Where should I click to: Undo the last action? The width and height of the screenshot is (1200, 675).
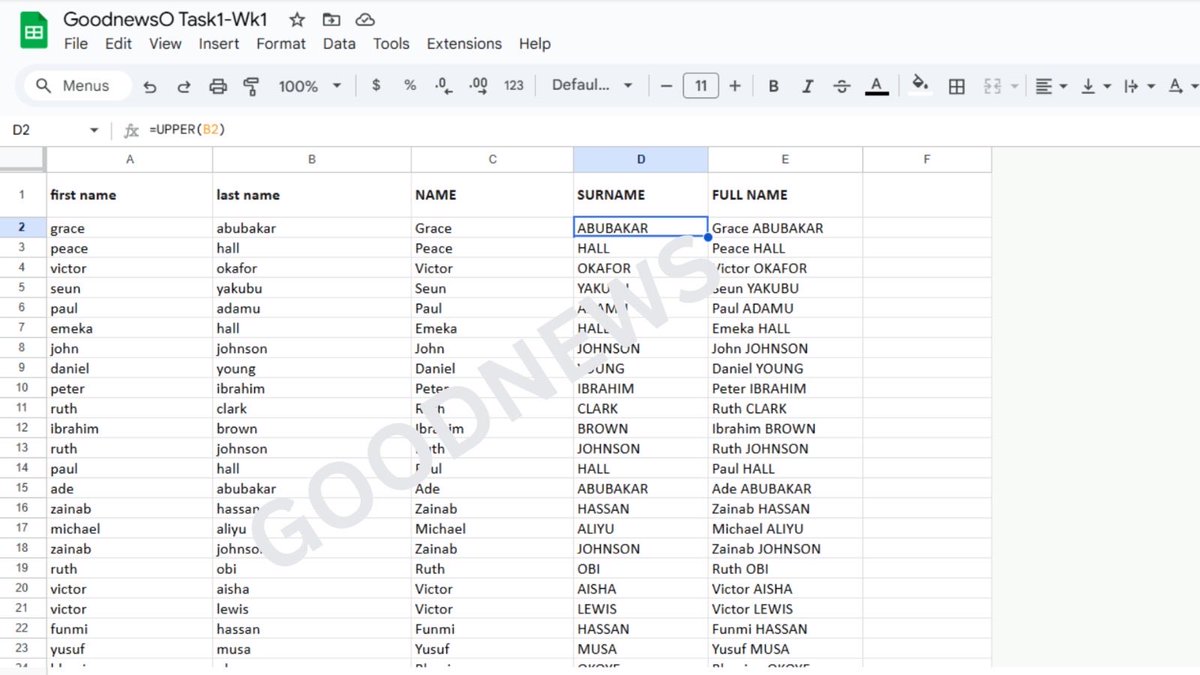pos(150,86)
